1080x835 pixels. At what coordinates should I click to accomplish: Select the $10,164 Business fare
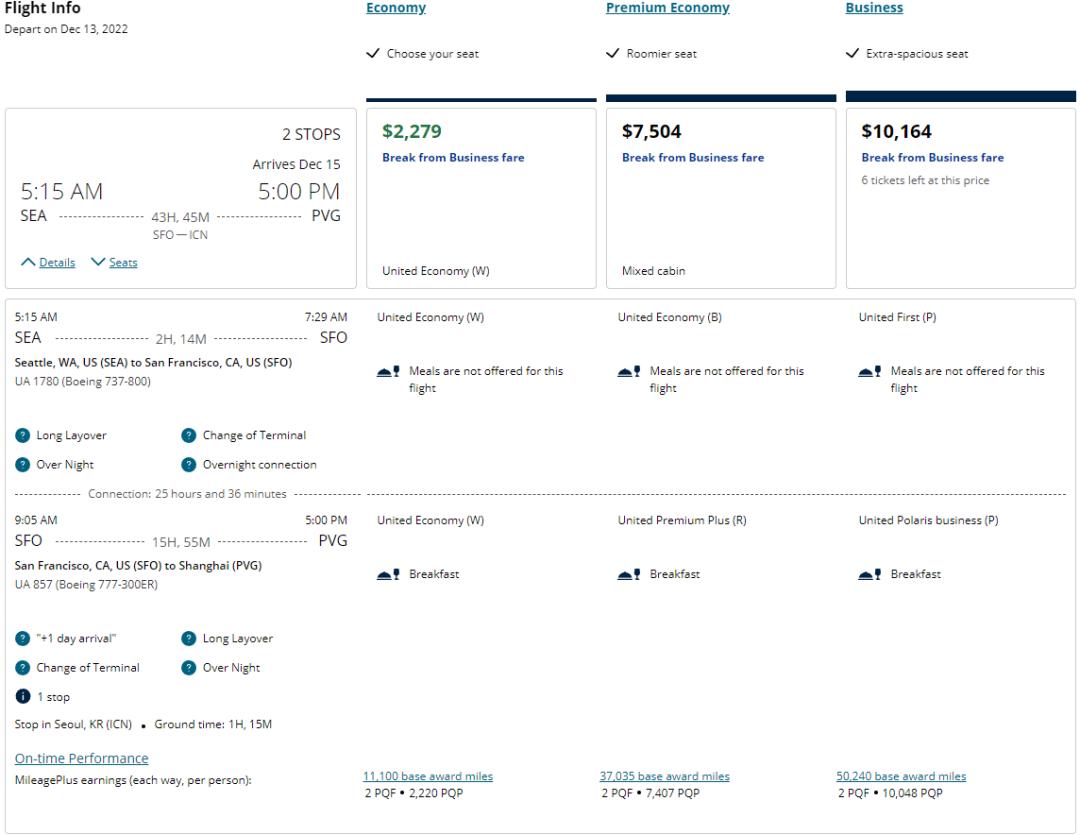[x=960, y=195]
